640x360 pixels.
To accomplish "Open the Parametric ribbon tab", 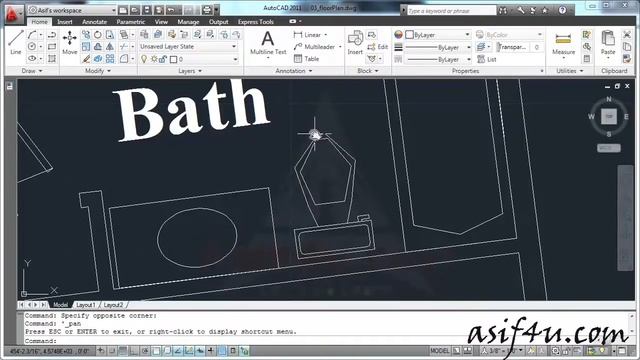I will (131, 22).
